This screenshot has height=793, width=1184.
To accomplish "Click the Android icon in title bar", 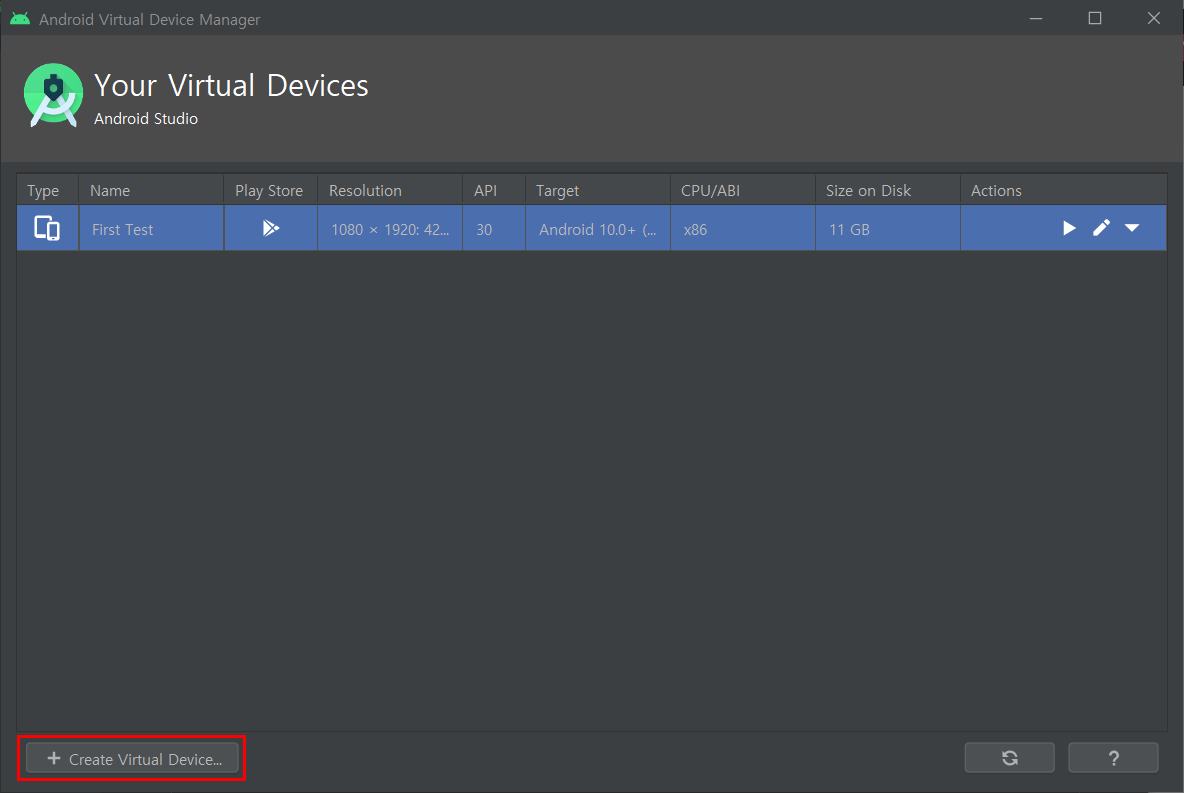I will pyautogui.click(x=20, y=19).
